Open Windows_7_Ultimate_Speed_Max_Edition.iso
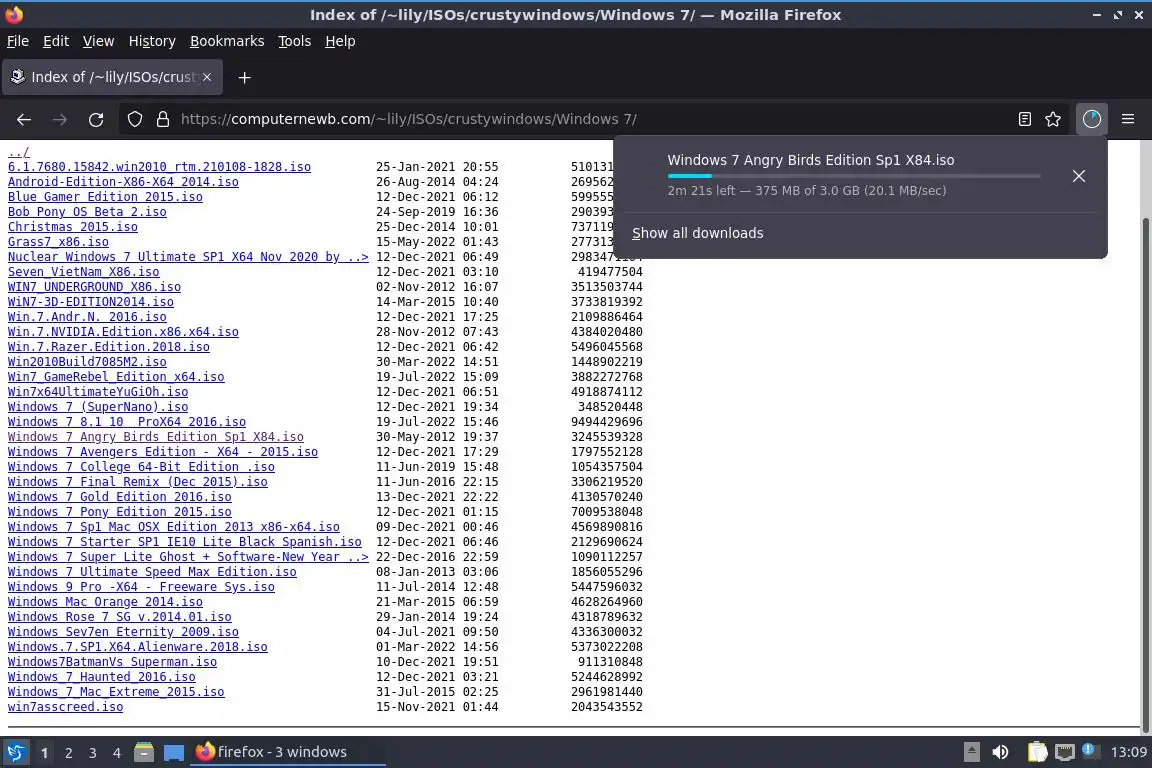 click(152, 572)
